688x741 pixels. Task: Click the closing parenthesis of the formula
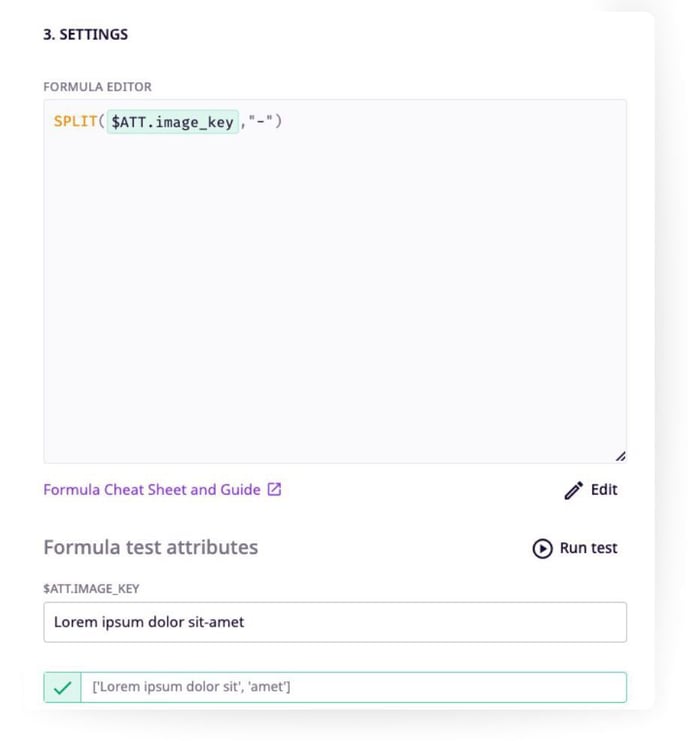(x=279, y=122)
